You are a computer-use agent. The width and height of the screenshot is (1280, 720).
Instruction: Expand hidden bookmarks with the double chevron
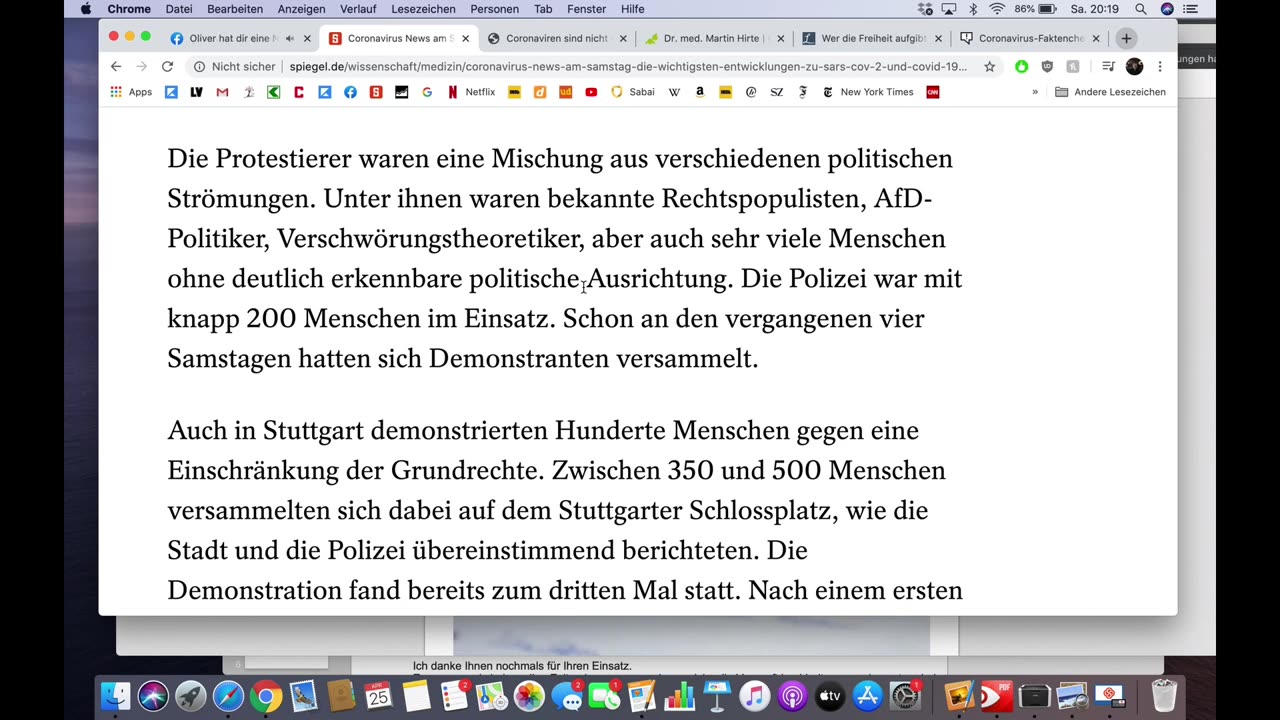click(x=1035, y=92)
